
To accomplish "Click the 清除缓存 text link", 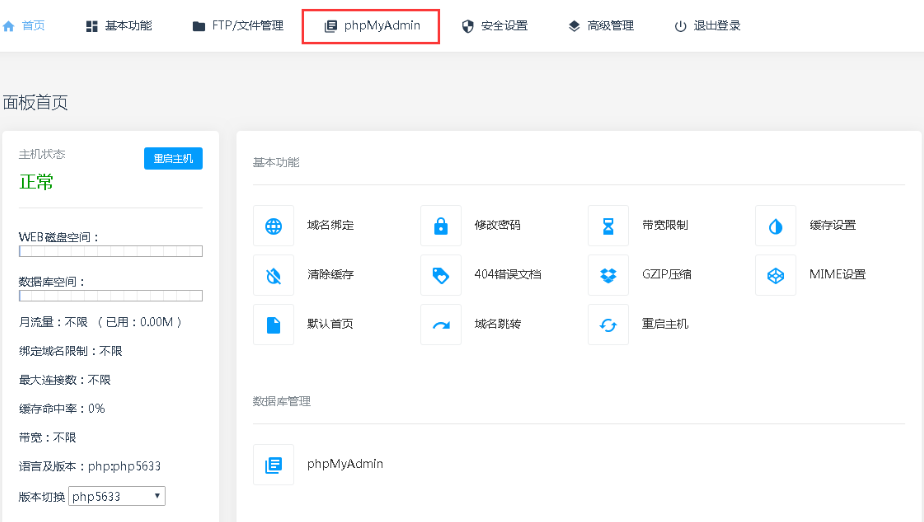I will pos(330,274).
